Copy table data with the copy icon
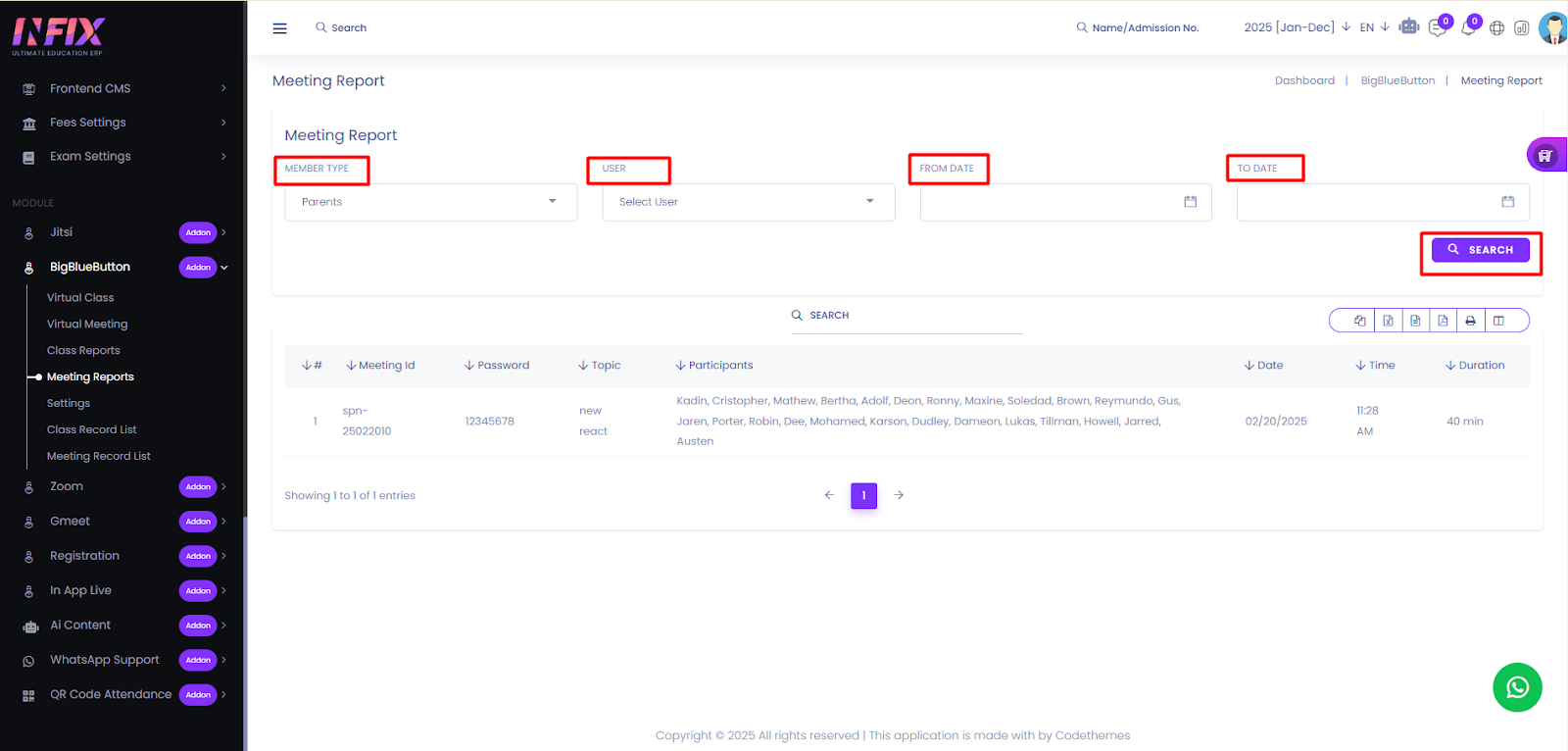Image resolution: width=1568 pixels, height=751 pixels. 1359,321
